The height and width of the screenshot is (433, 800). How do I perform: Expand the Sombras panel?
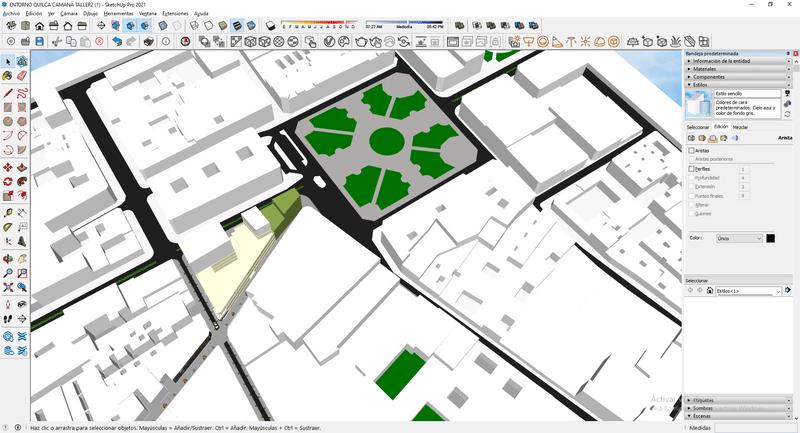[738, 409]
